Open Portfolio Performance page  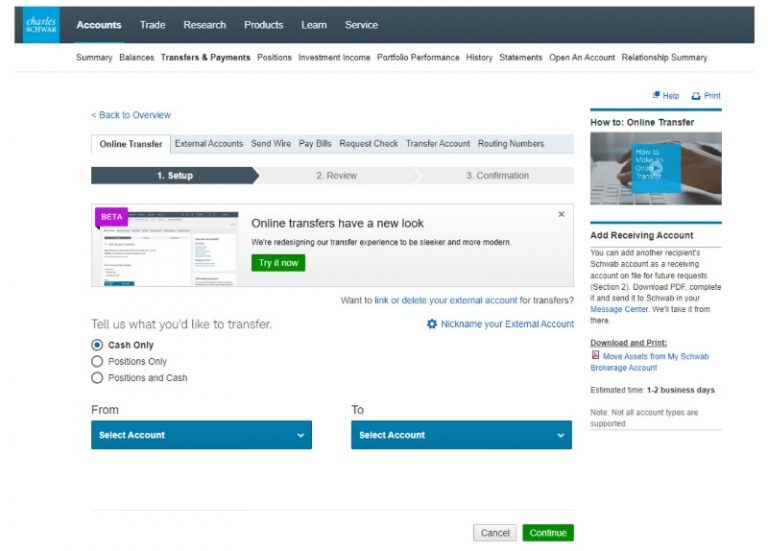pyautogui.click(x=418, y=57)
